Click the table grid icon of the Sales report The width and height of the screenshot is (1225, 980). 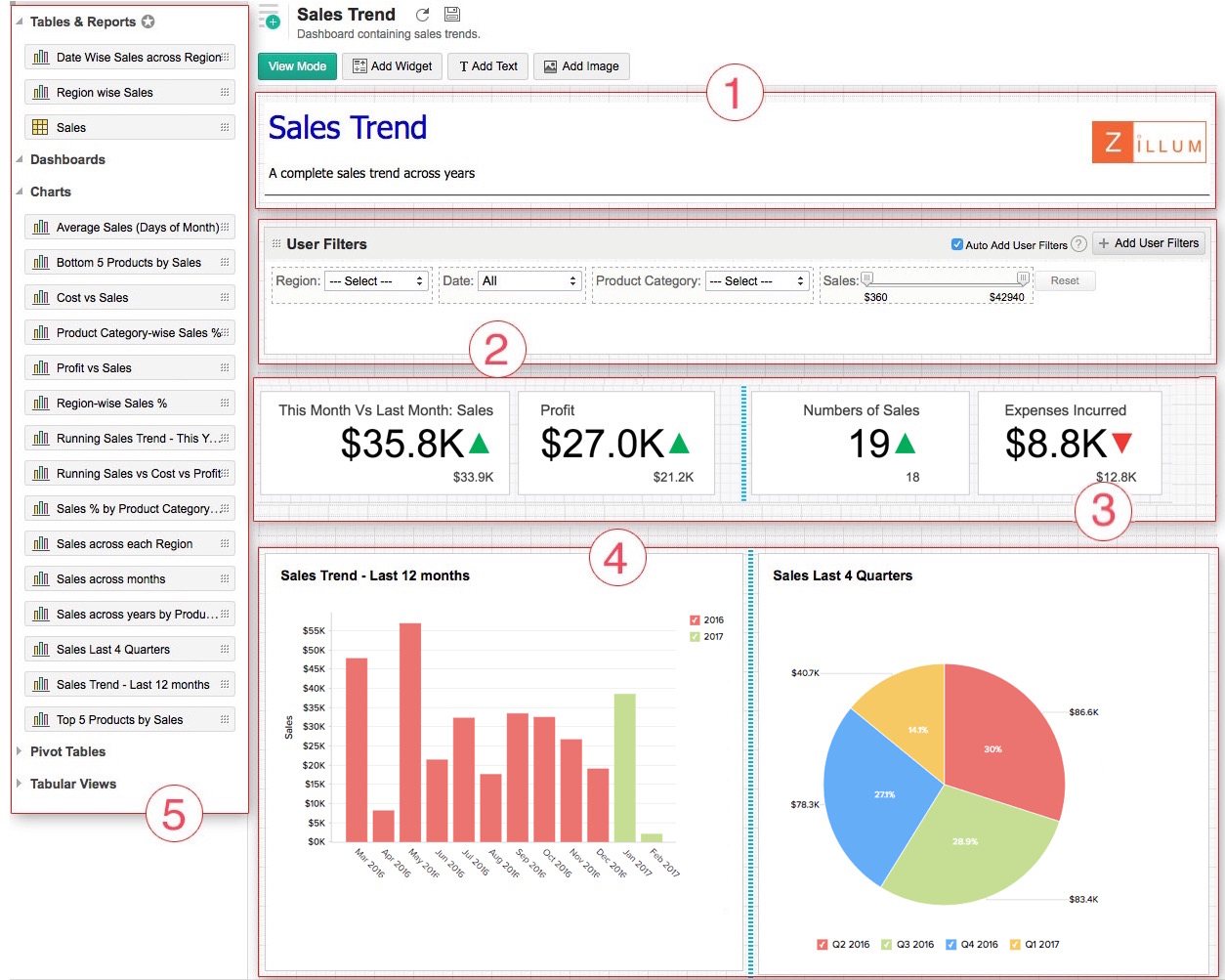[40, 127]
